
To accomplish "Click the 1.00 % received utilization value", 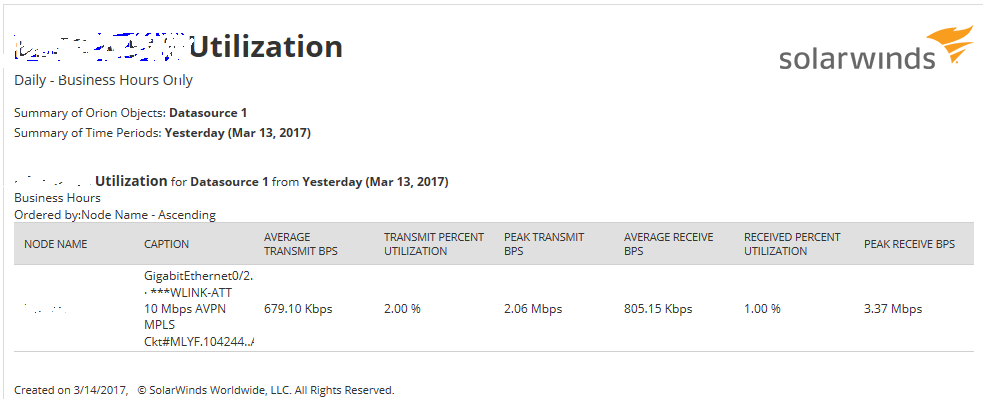I will click(762, 309).
